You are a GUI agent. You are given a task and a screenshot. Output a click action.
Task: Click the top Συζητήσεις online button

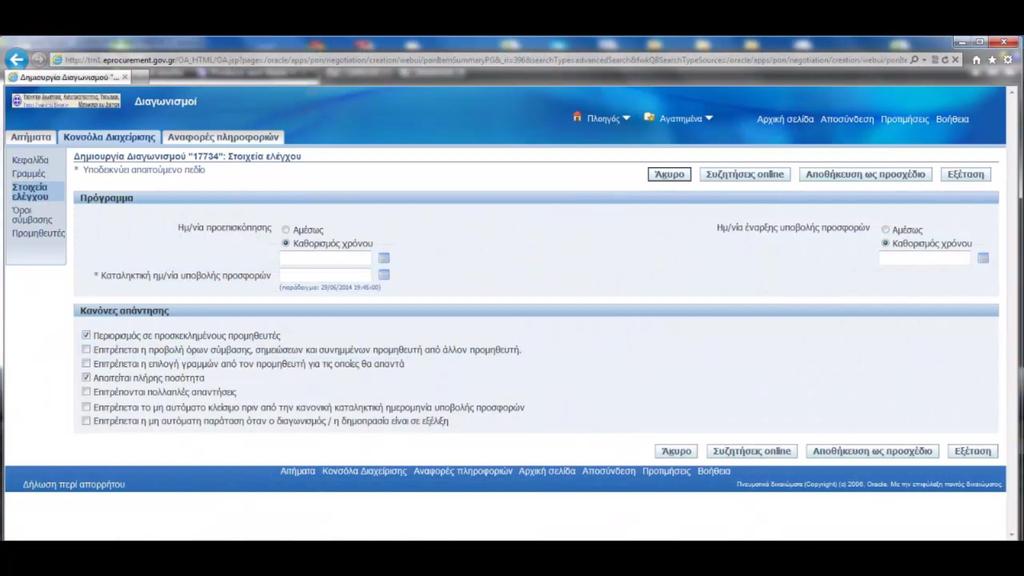[x=744, y=174]
